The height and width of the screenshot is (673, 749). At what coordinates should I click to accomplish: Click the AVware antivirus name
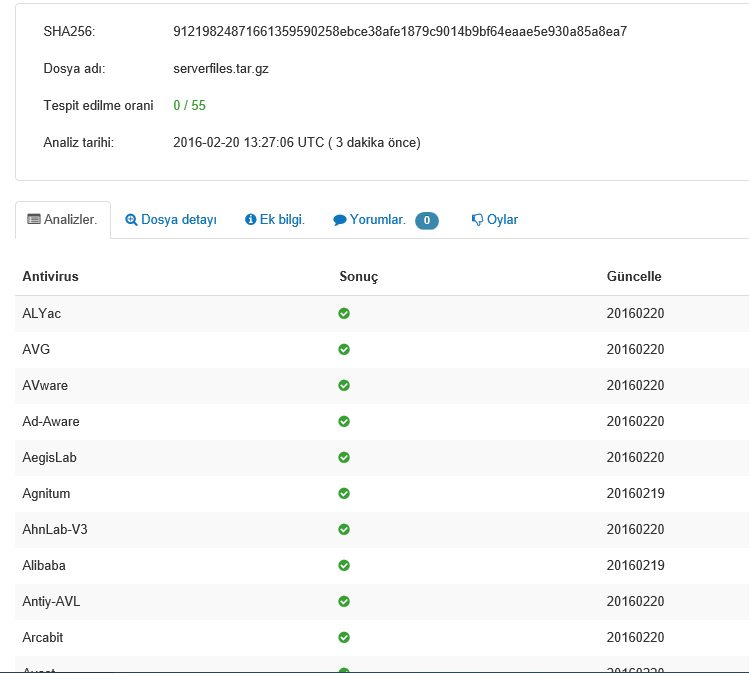(45, 385)
